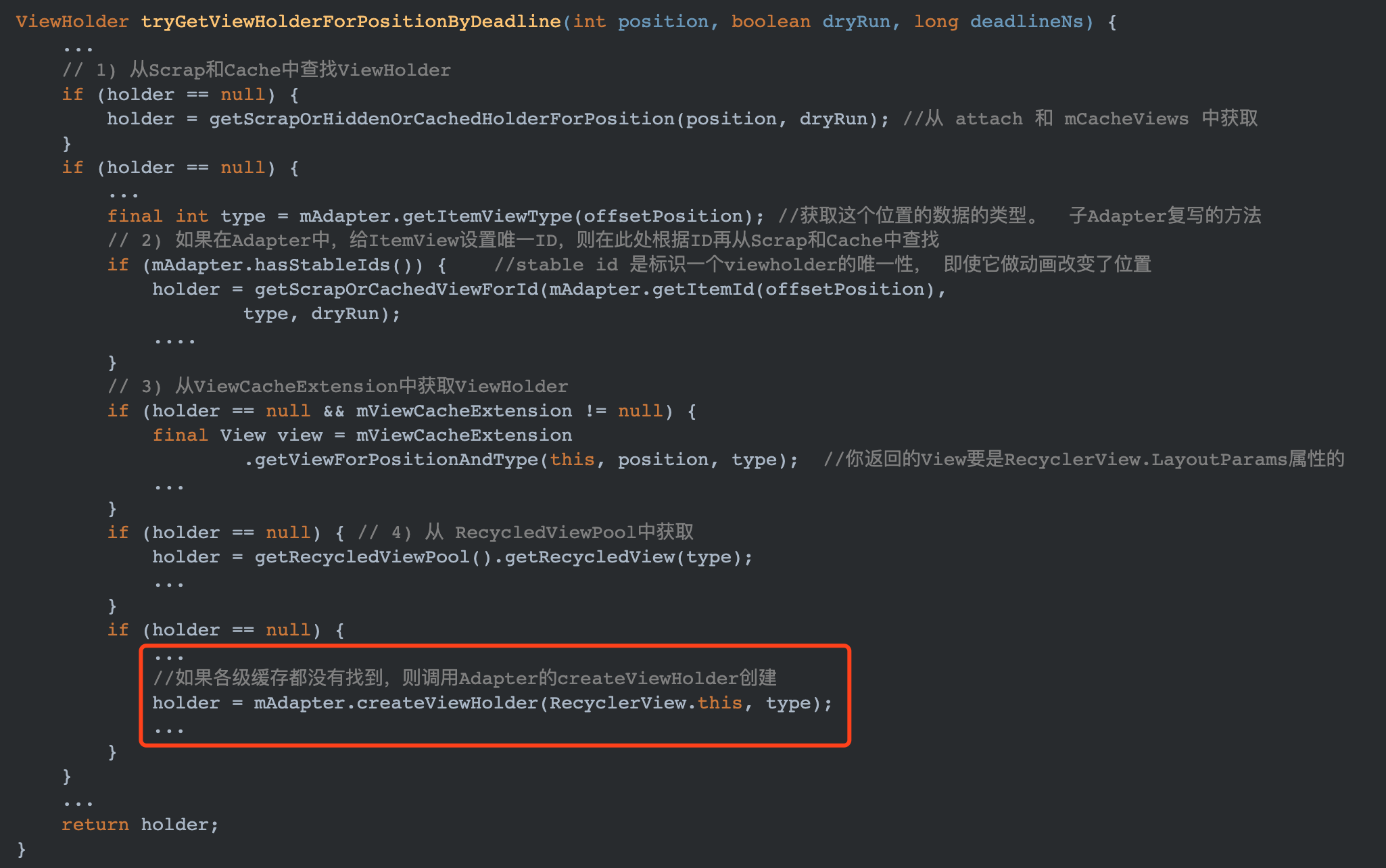1386x868 pixels.
Task: Click the ViewCacheExtension step 3 comment
Action: tap(338, 387)
